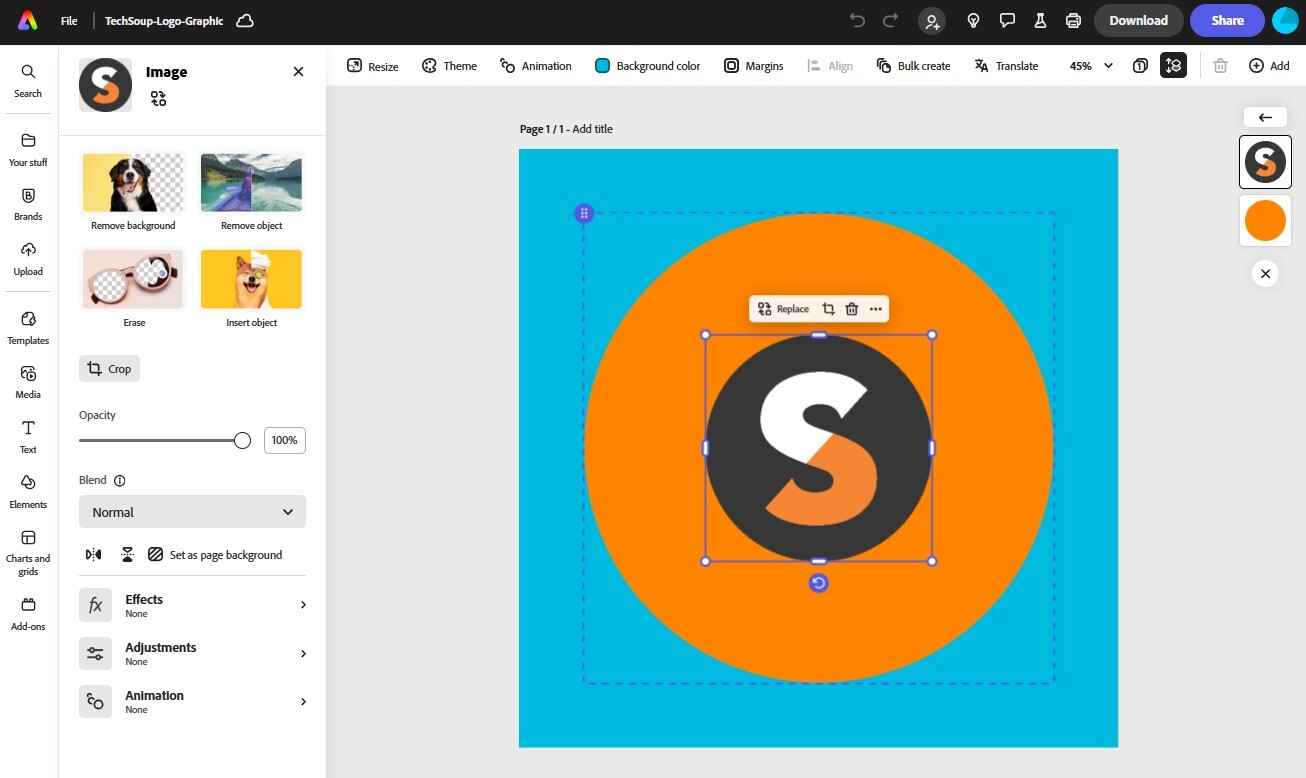Open the Brands panel
1306x778 pixels.
28,203
